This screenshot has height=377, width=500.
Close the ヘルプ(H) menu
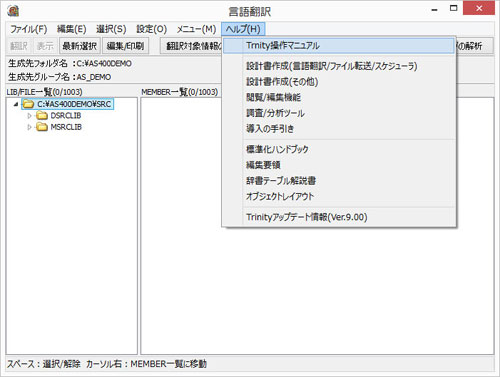[243, 29]
